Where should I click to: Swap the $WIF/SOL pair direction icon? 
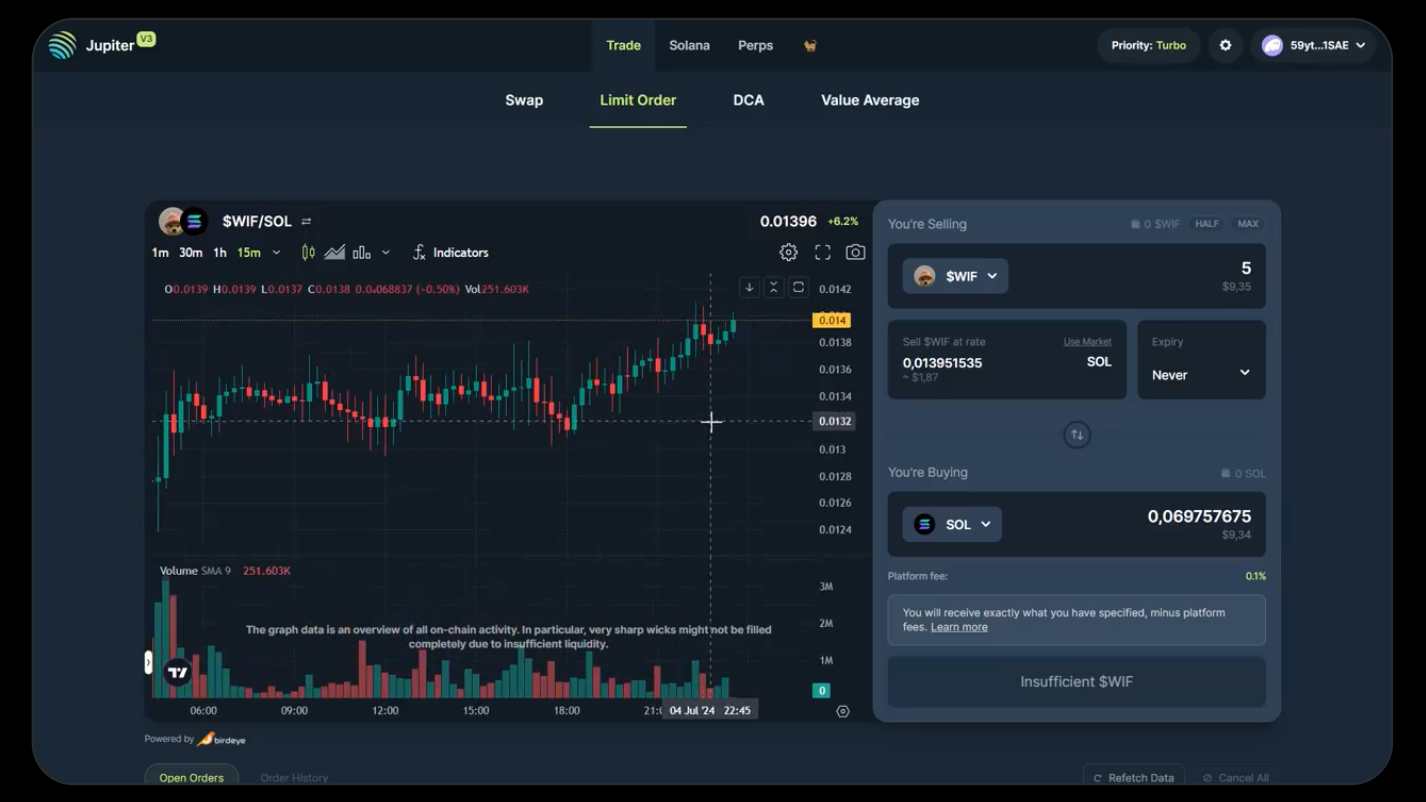coord(306,222)
